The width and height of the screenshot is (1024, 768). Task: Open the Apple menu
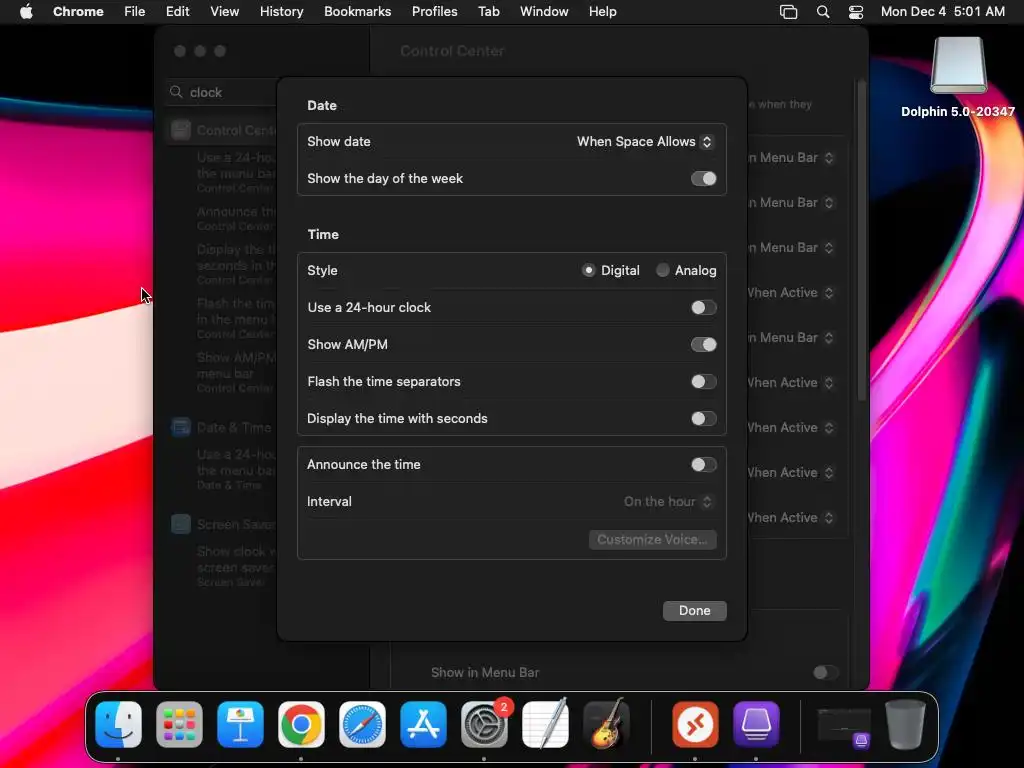(26, 11)
